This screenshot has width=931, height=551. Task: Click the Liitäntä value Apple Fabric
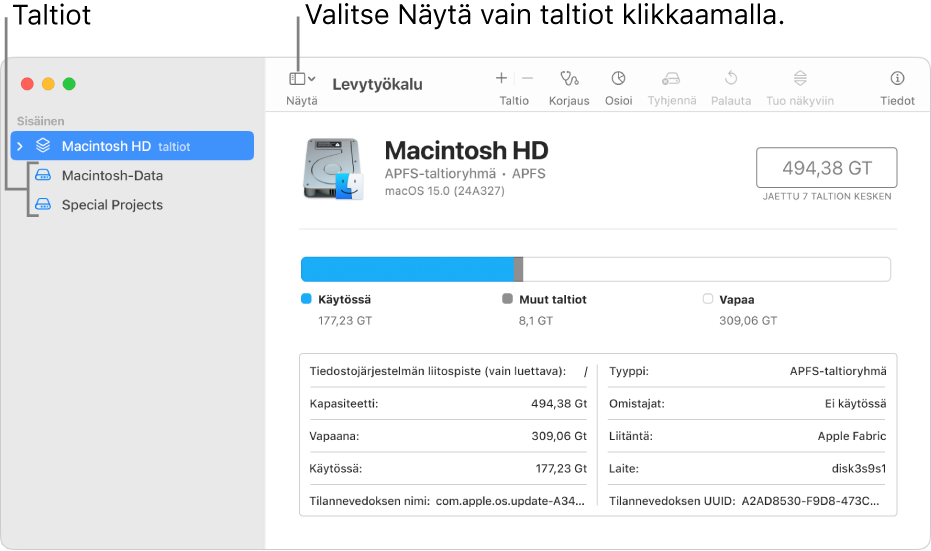click(851, 436)
